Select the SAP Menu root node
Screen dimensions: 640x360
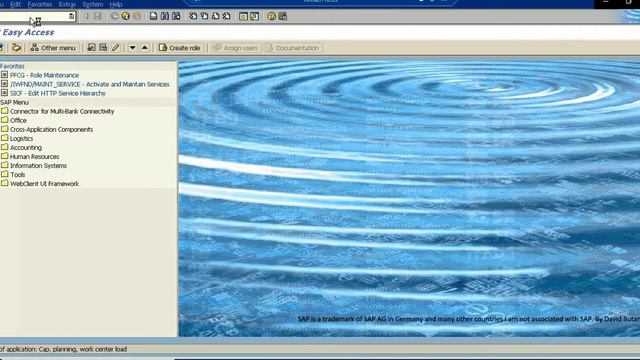tap(14, 102)
